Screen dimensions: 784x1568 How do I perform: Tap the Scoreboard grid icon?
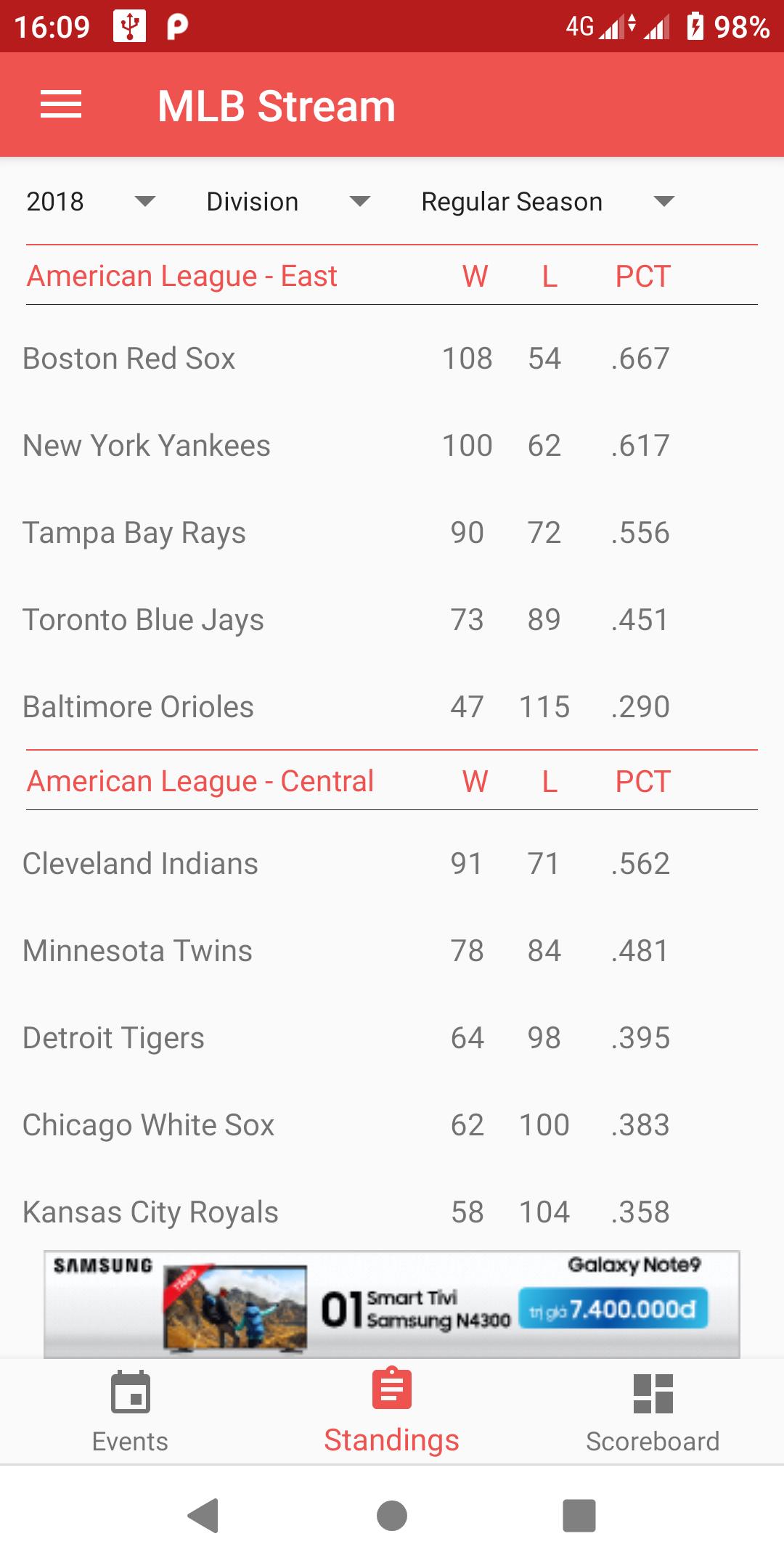click(x=653, y=1393)
